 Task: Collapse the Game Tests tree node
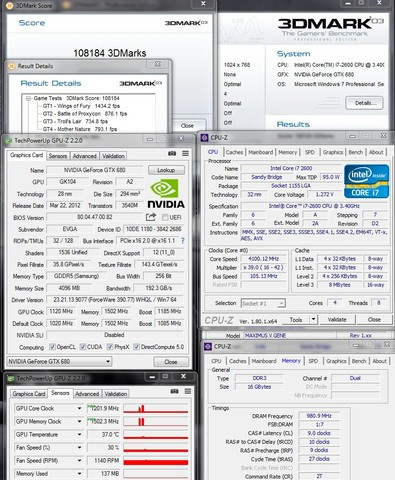29,98
